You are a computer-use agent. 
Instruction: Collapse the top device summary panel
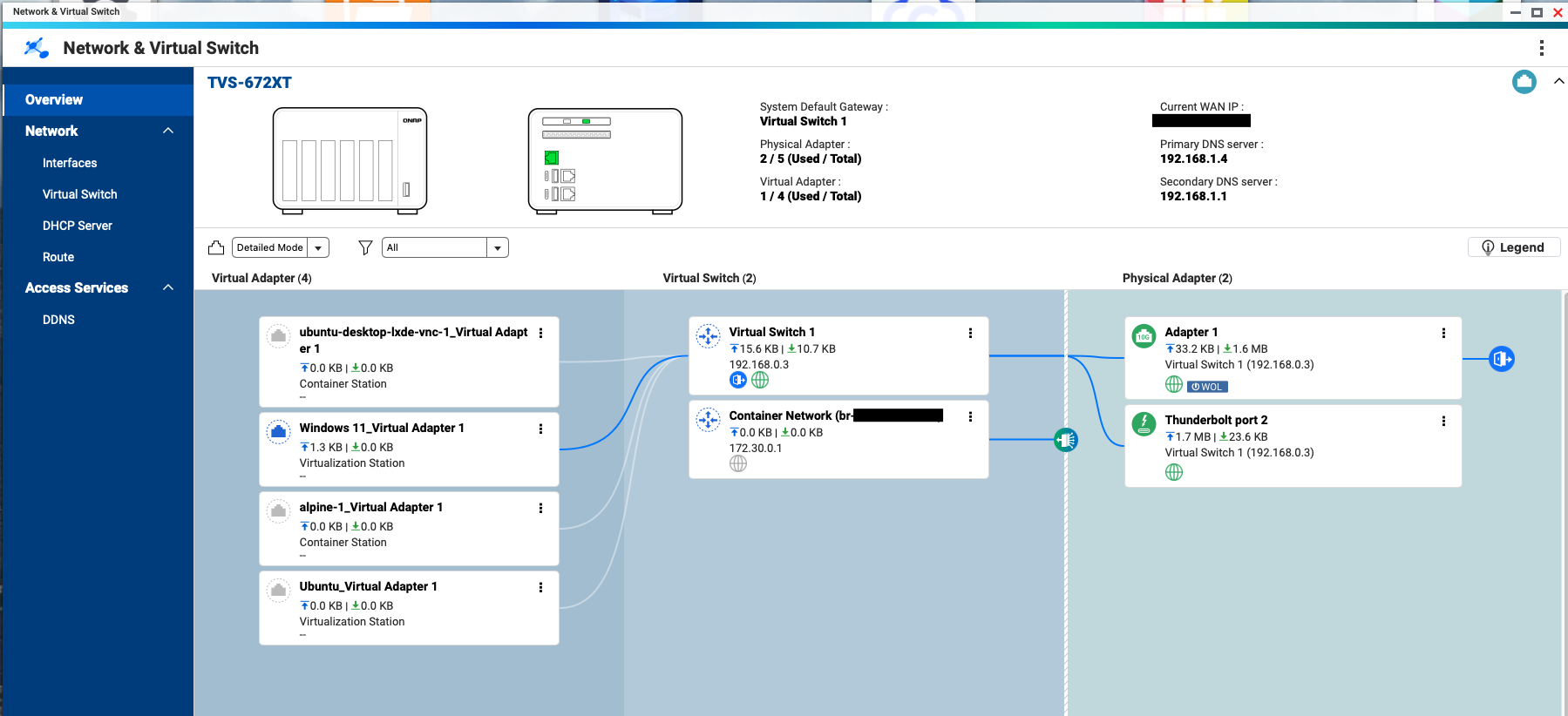coord(1558,82)
